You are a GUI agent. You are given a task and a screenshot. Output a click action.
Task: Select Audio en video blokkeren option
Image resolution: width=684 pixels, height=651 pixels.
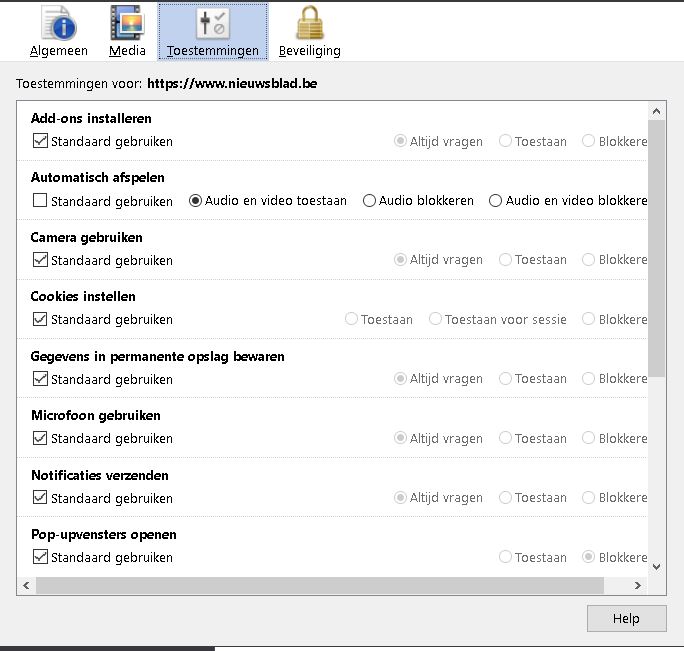coord(495,201)
